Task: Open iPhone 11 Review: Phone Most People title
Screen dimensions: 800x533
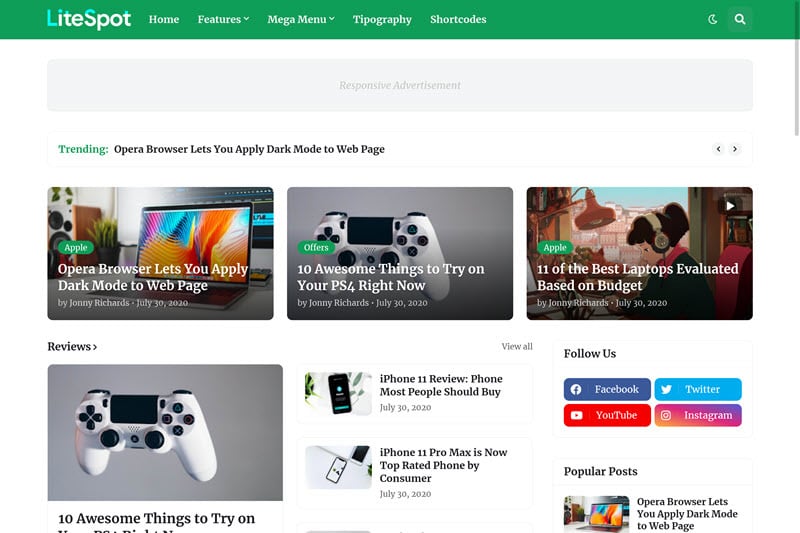Action: [441, 385]
